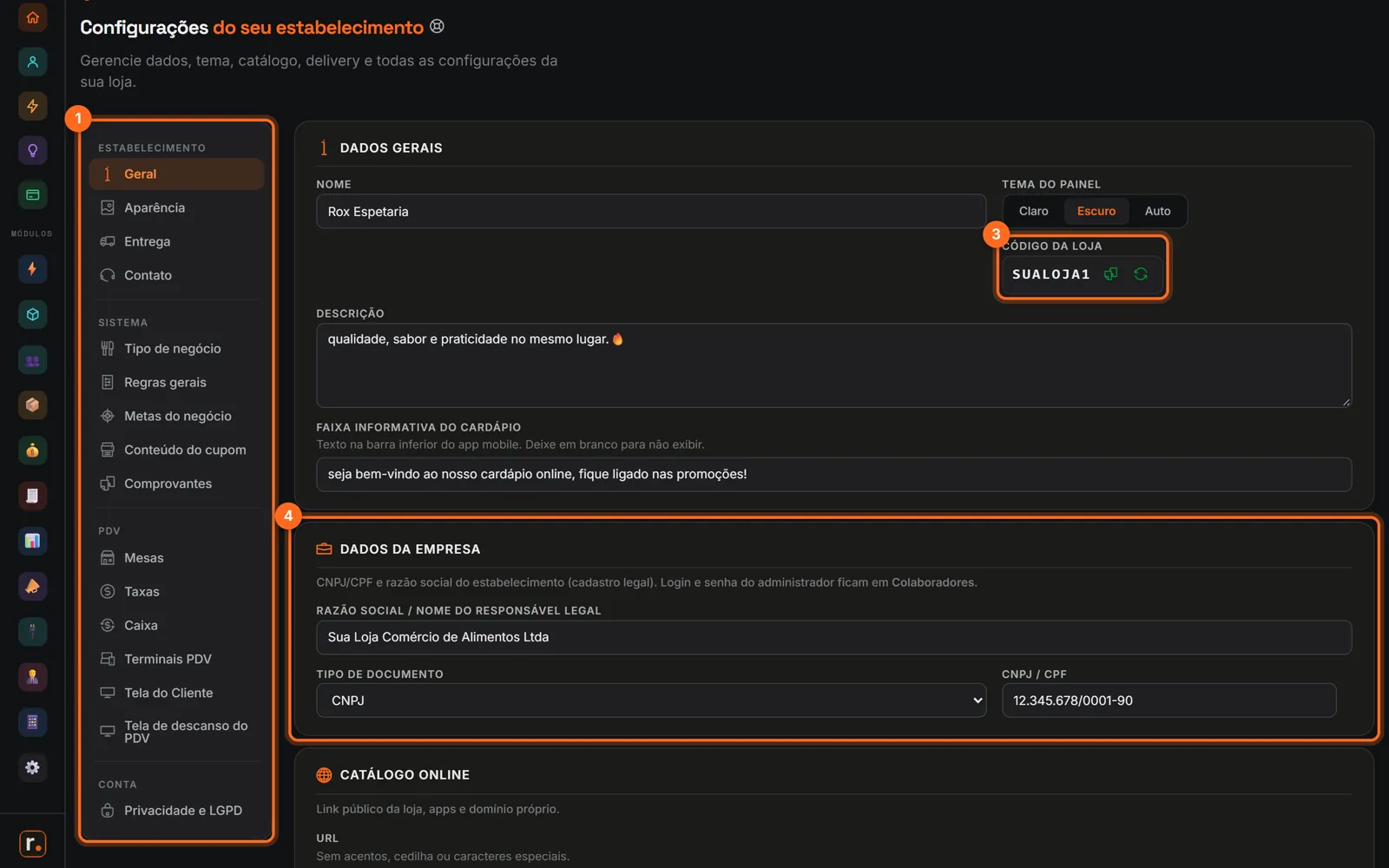1389x868 pixels.
Task: Click the Razão Social input field
Action: point(833,637)
